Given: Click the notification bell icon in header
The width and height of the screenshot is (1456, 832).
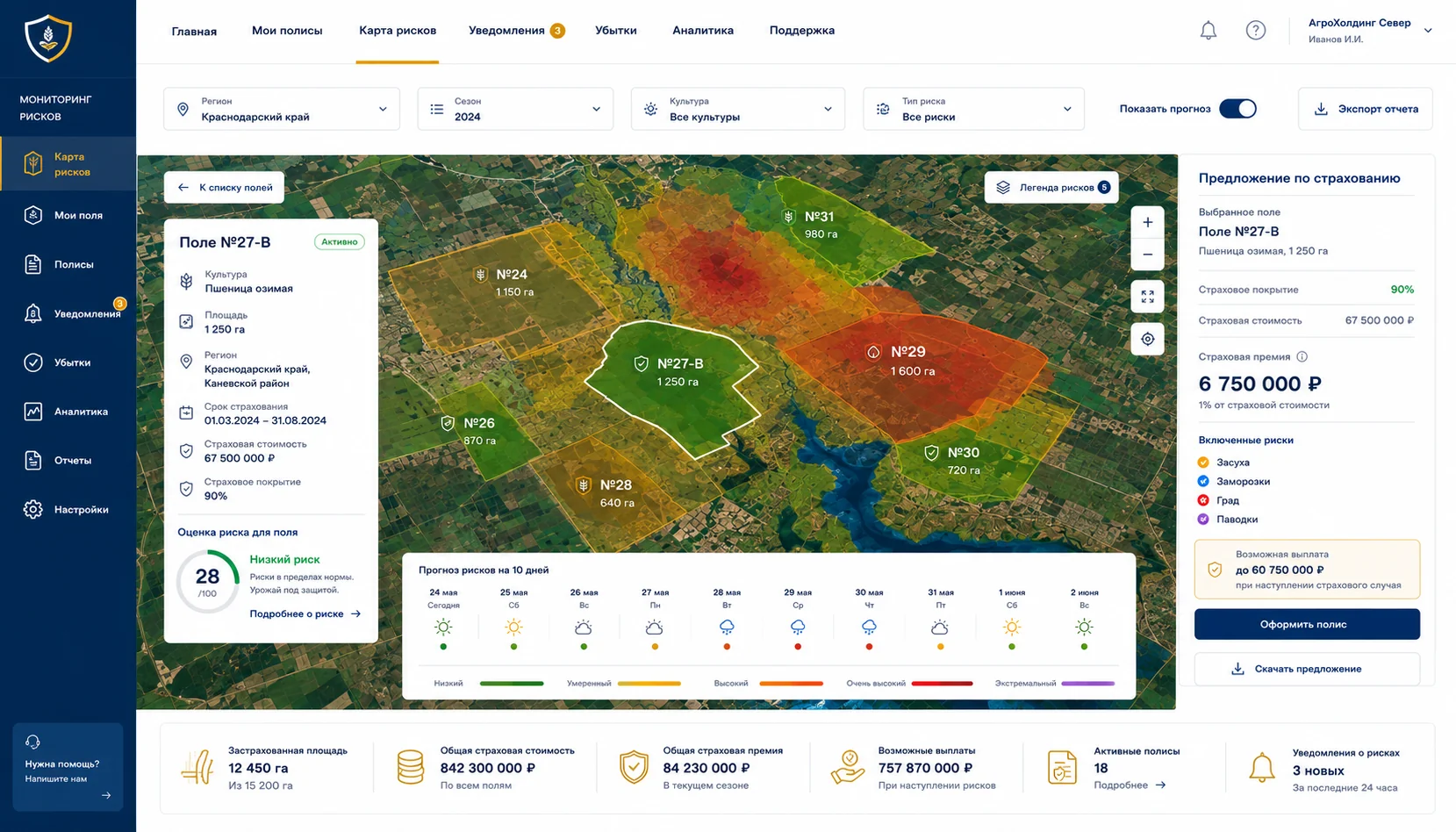Looking at the screenshot, I should [1209, 31].
